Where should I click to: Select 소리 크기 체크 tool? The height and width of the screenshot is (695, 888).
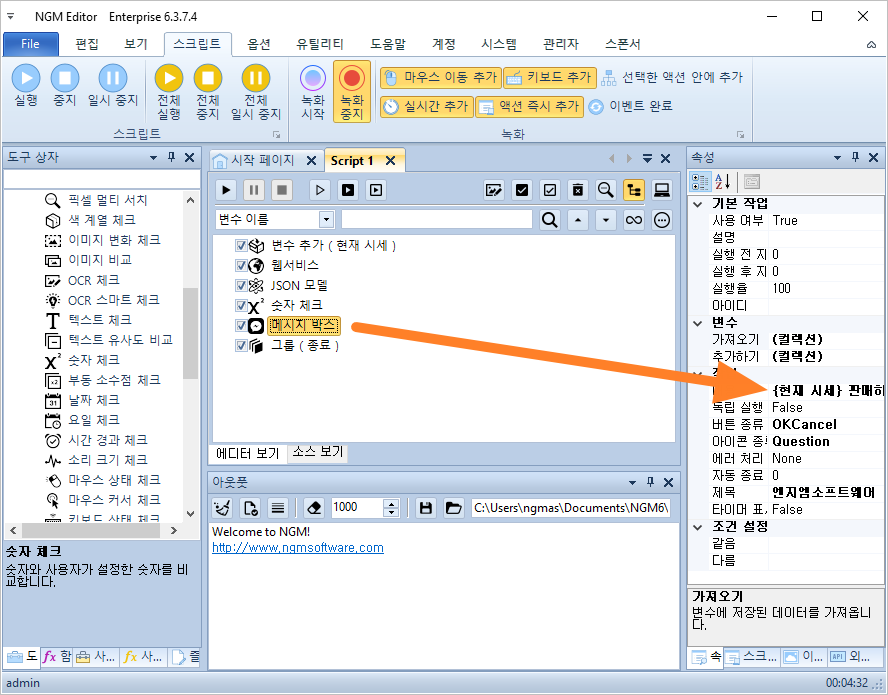(108, 460)
